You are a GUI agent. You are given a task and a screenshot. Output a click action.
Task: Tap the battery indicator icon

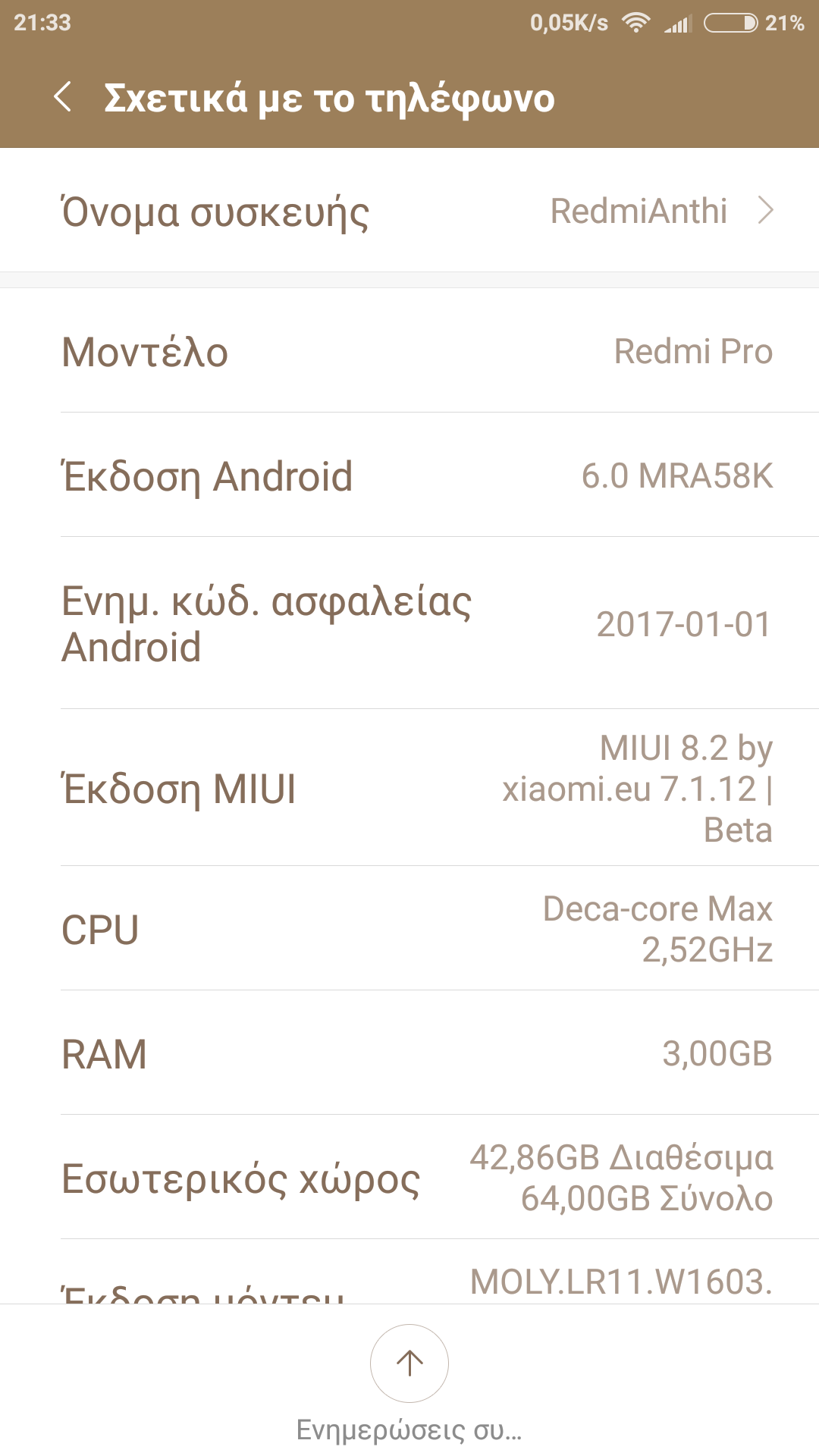pyautogui.click(x=730, y=23)
